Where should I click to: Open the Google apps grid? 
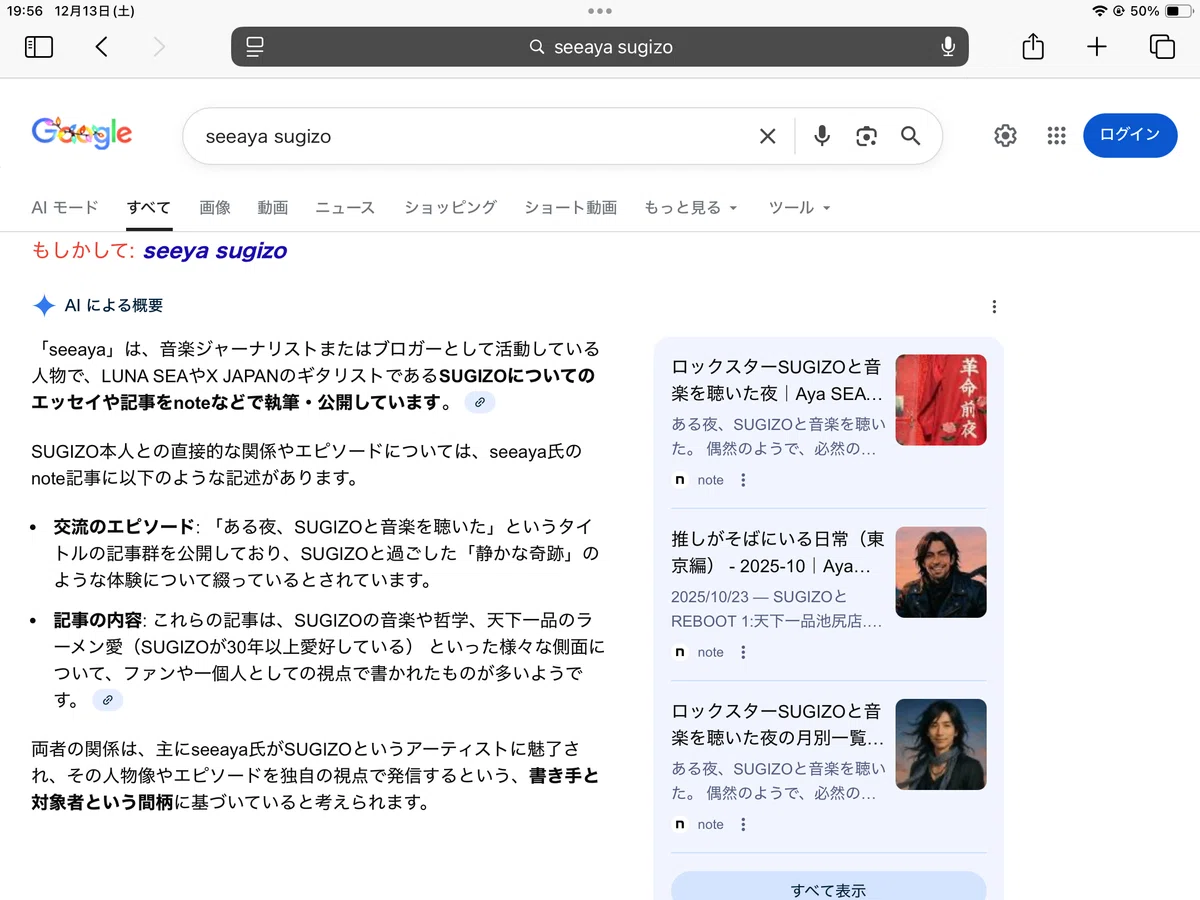click(1056, 136)
